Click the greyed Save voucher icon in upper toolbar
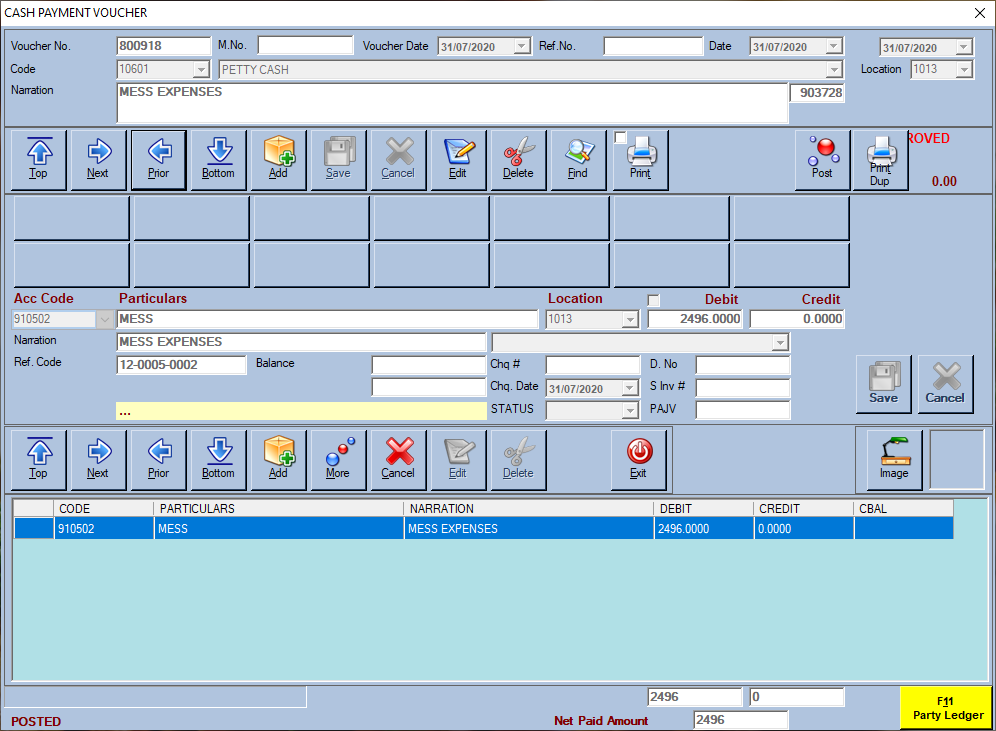The height and width of the screenshot is (731, 996). pos(339,160)
